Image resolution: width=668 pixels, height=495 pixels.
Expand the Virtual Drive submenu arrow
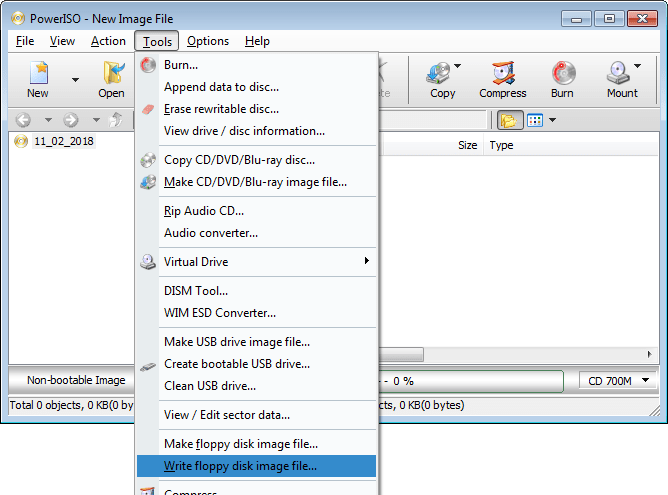pos(366,261)
